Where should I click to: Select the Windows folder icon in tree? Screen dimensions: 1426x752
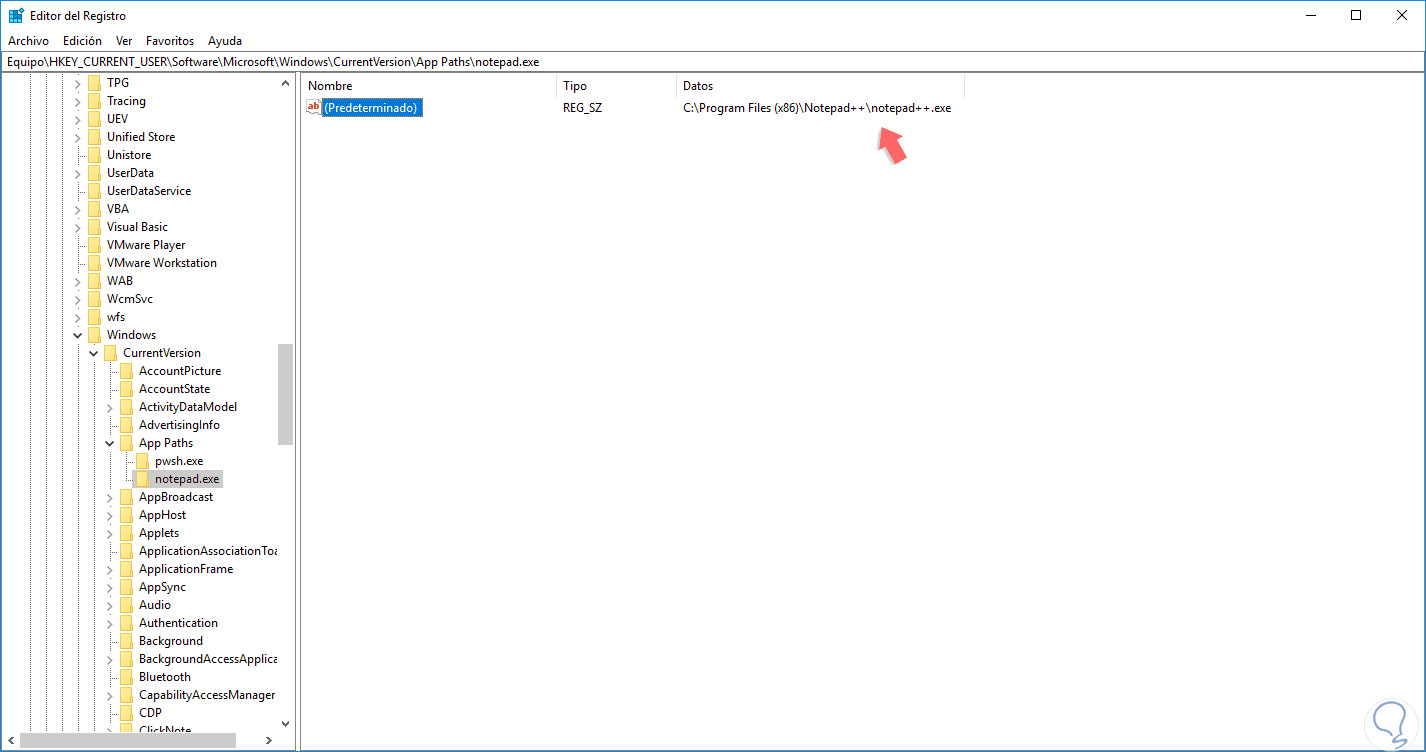[x=95, y=334]
